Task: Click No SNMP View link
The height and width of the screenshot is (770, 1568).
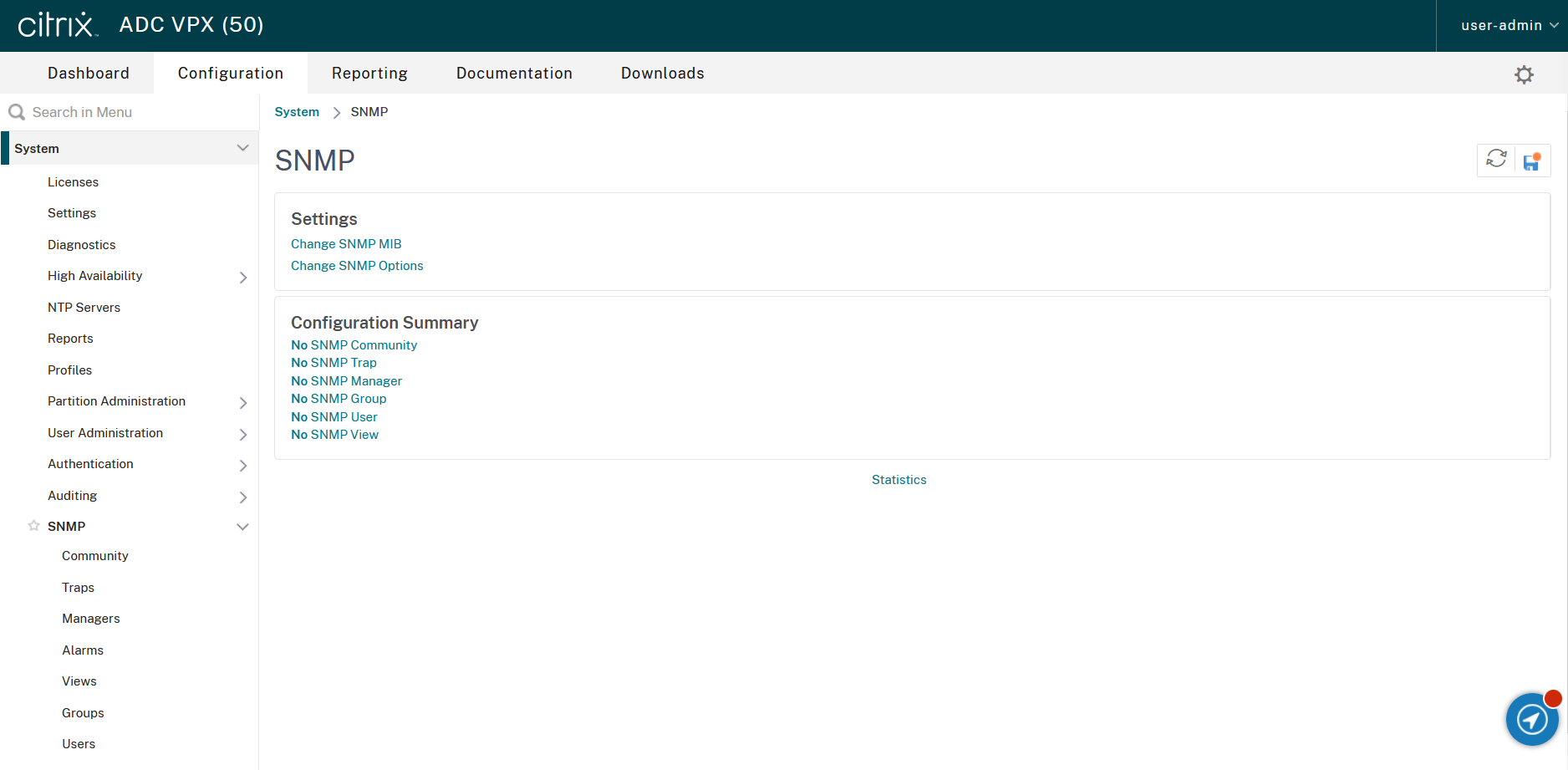Action: pos(334,435)
